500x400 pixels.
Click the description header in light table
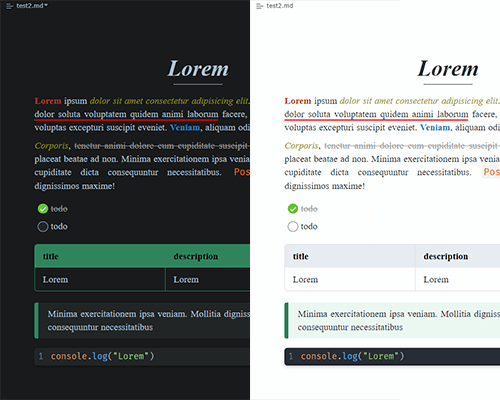point(446,256)
